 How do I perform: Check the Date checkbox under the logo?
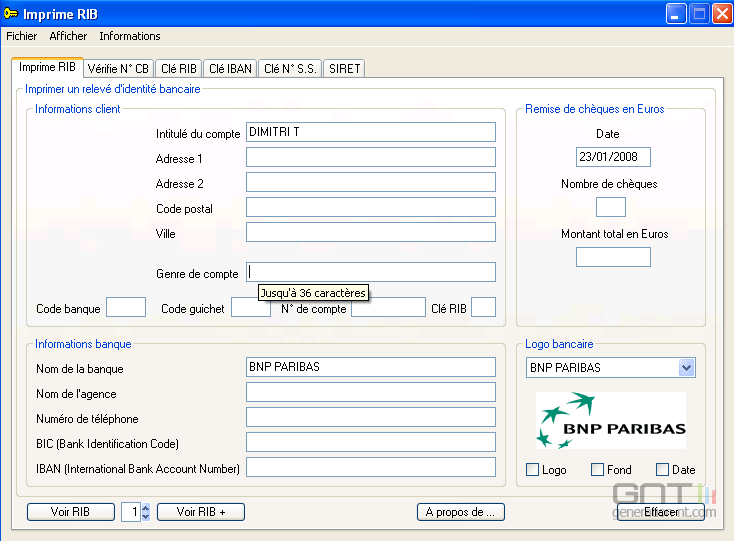point(662,470)
